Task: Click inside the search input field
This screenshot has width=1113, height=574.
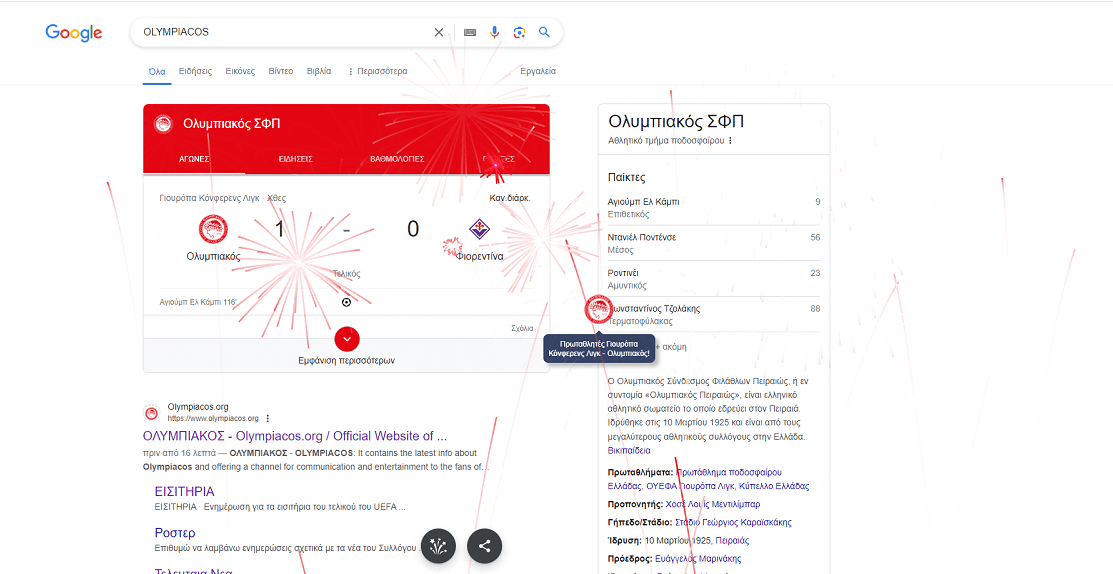Action: point(280,32)
